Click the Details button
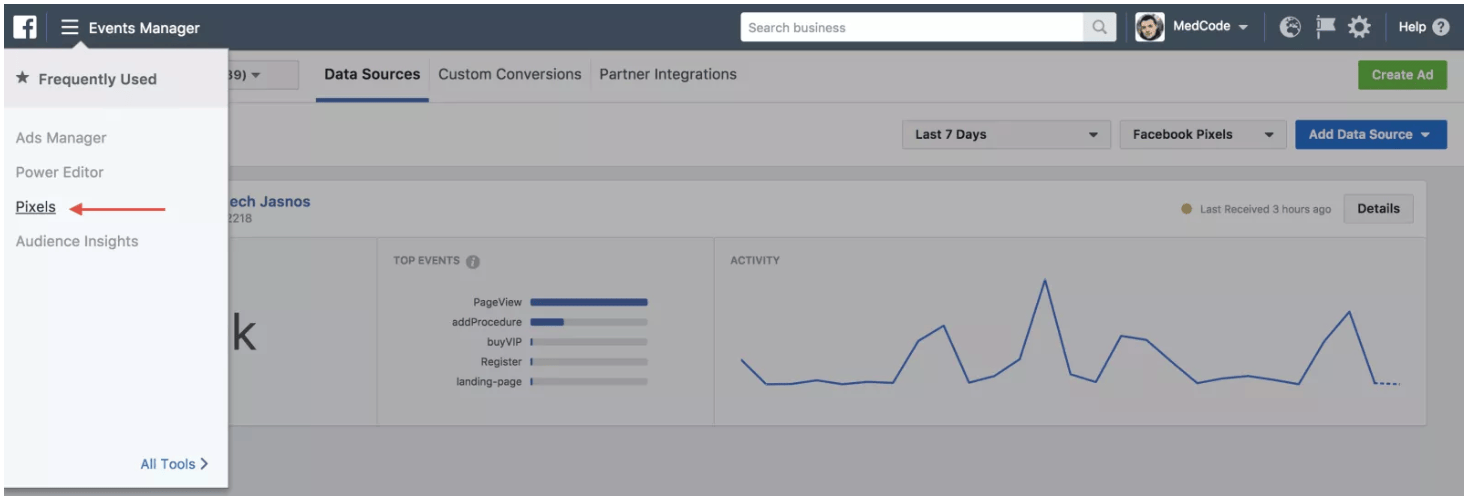This screenshot has width=1466, height=496. pyautogui.click(x=1378, y=209)
